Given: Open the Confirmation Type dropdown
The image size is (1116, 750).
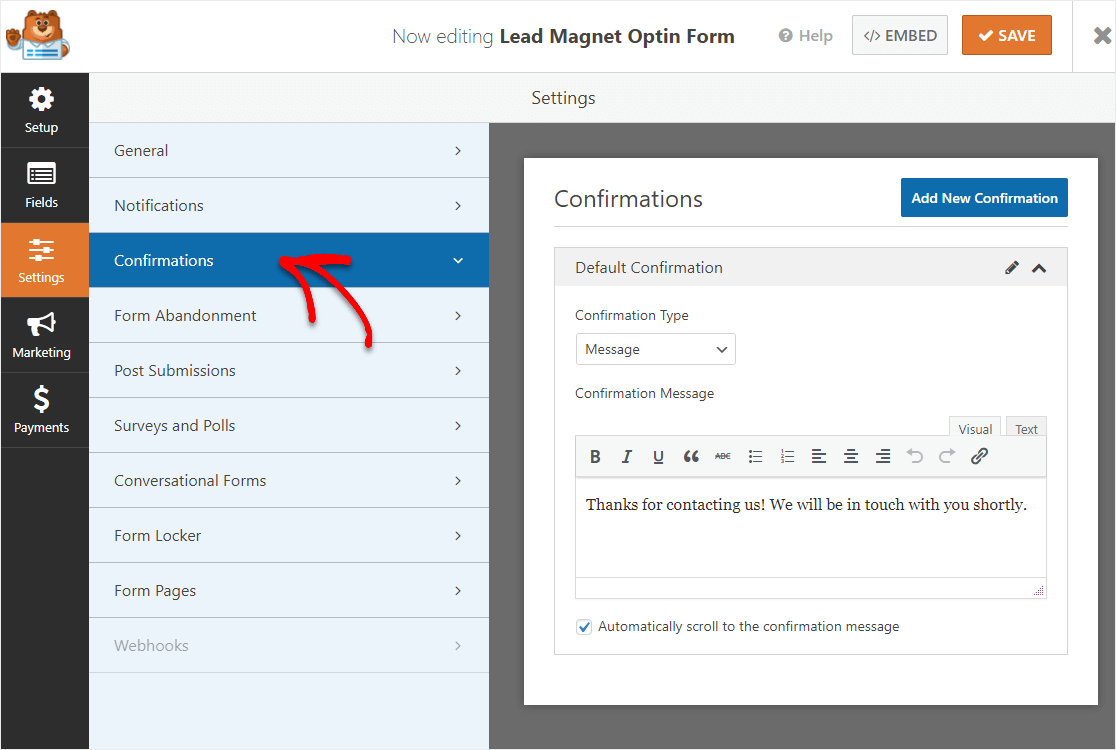Looking at the screenshot, I should click(655, 349).
